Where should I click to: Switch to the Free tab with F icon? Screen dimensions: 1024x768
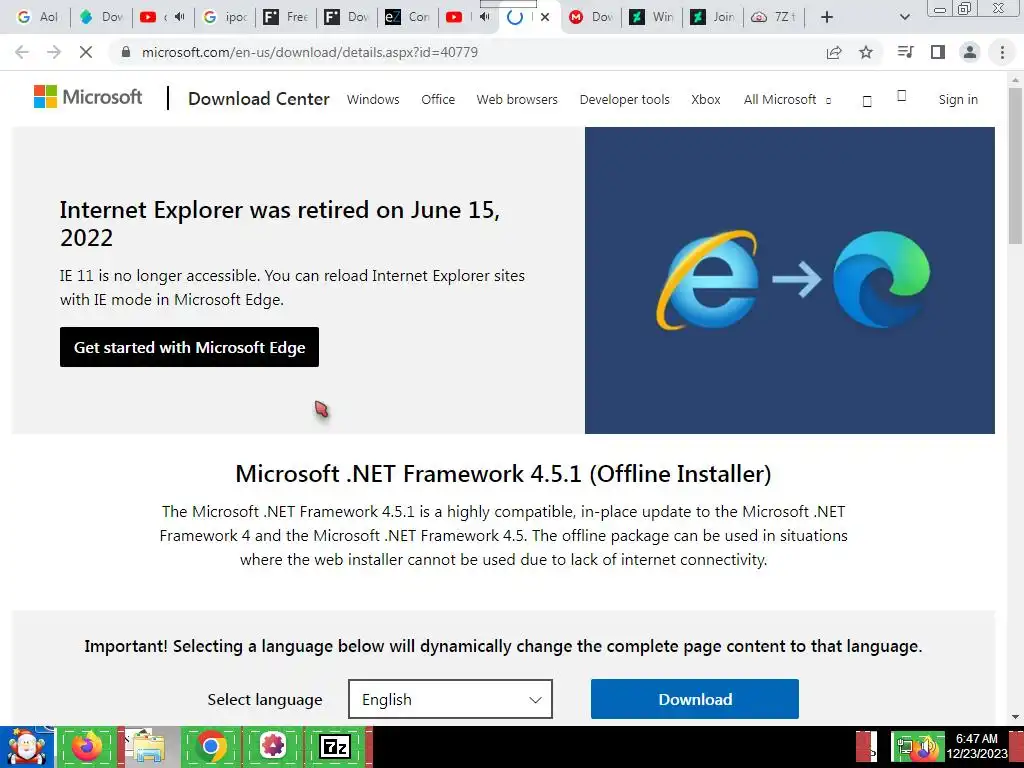tap(285, 17)
